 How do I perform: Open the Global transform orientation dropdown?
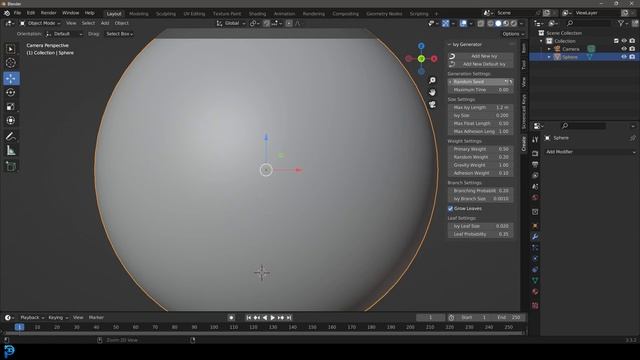[231, 24]
